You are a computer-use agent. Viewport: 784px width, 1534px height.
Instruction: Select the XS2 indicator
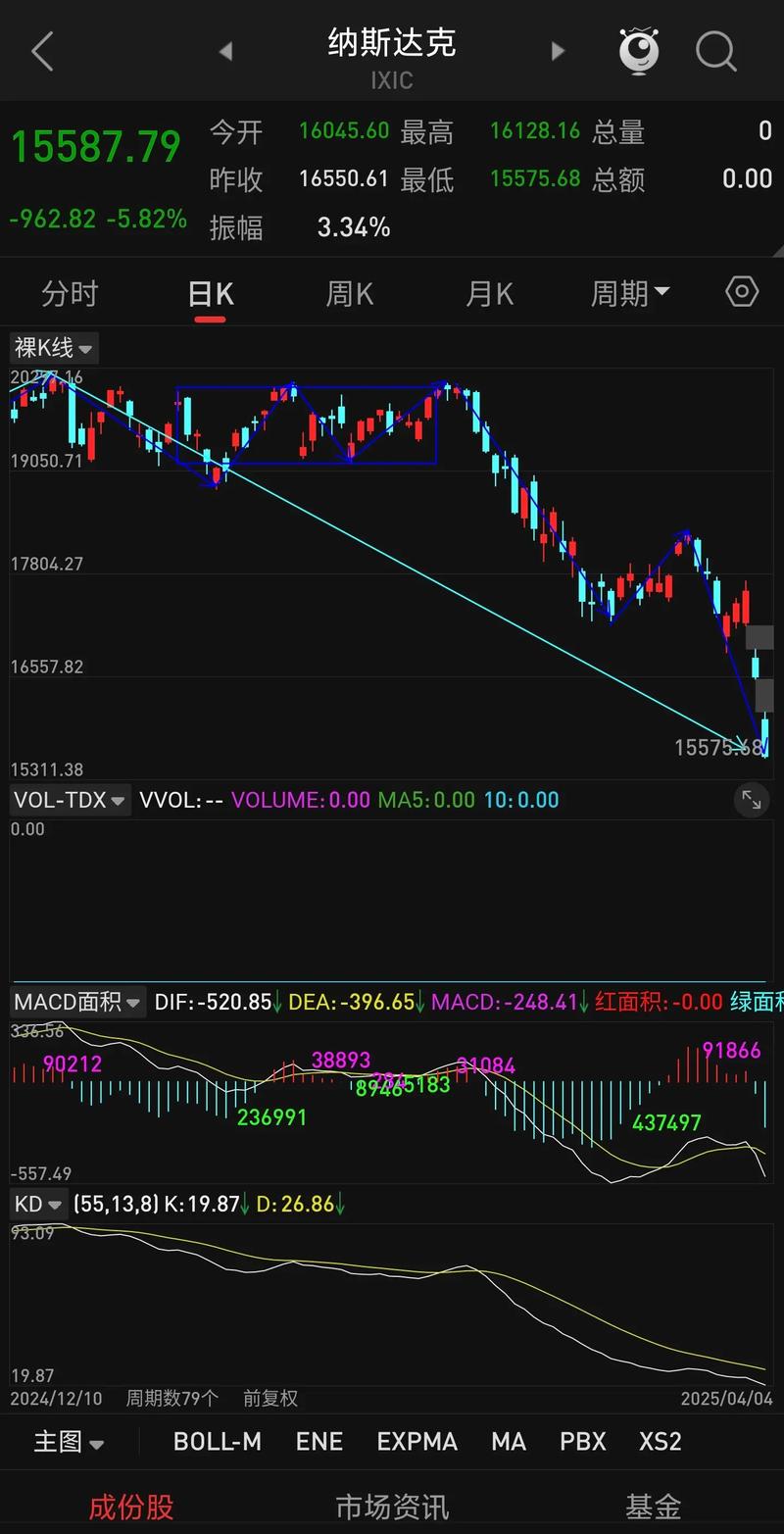[x=661, y=1442]
